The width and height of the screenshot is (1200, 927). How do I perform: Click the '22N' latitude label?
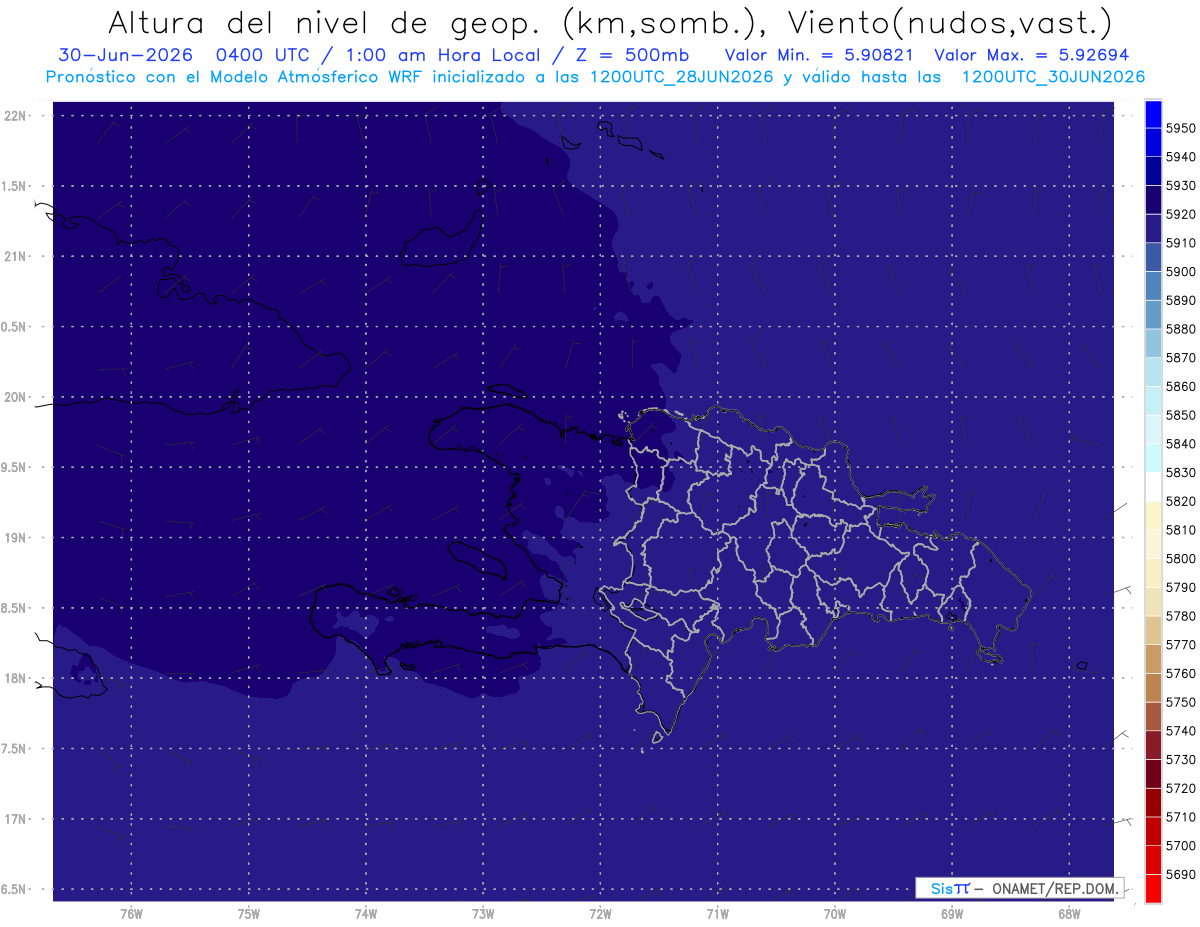(17, 116)
